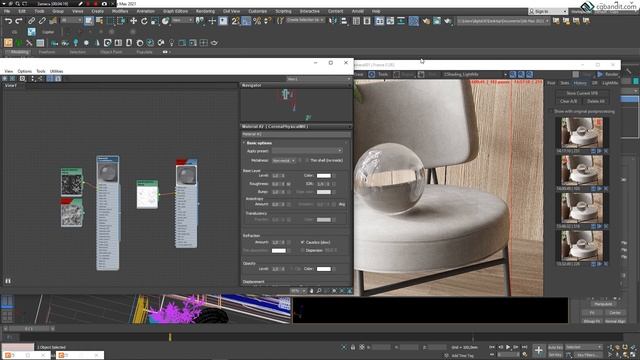Open the Rendering menu
Screen dimensions: 640x360
tap(205, 11)
